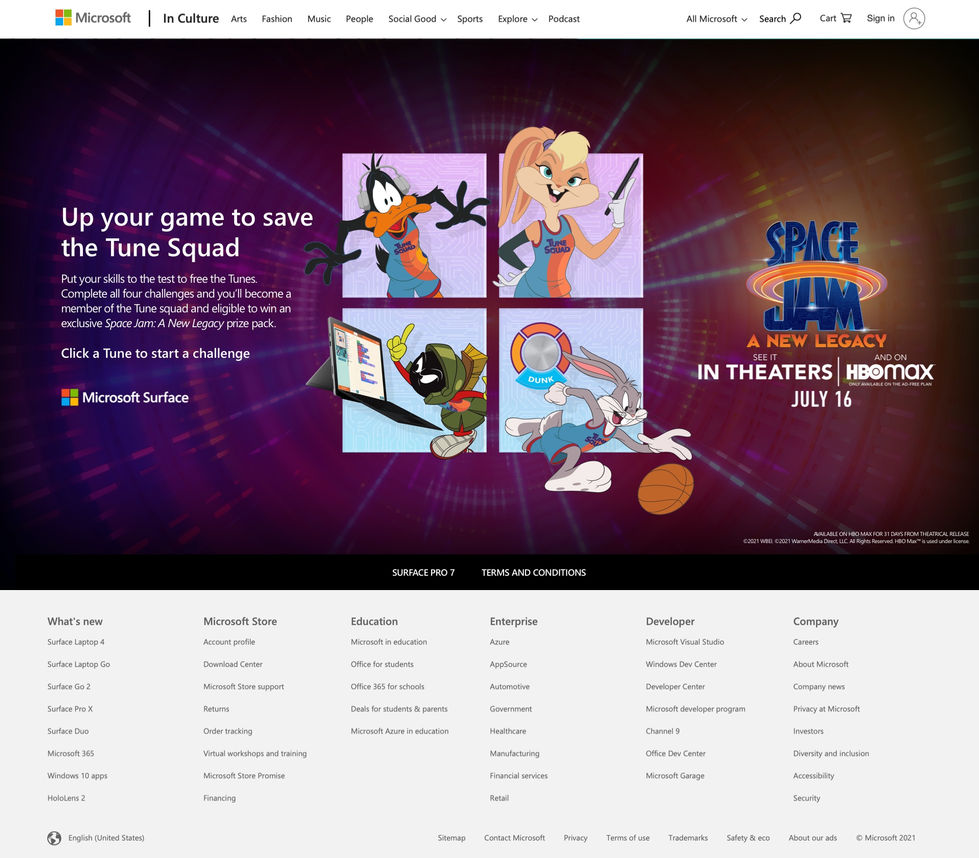
Task: Open the Returns link
Action: (x=216, y=709)
